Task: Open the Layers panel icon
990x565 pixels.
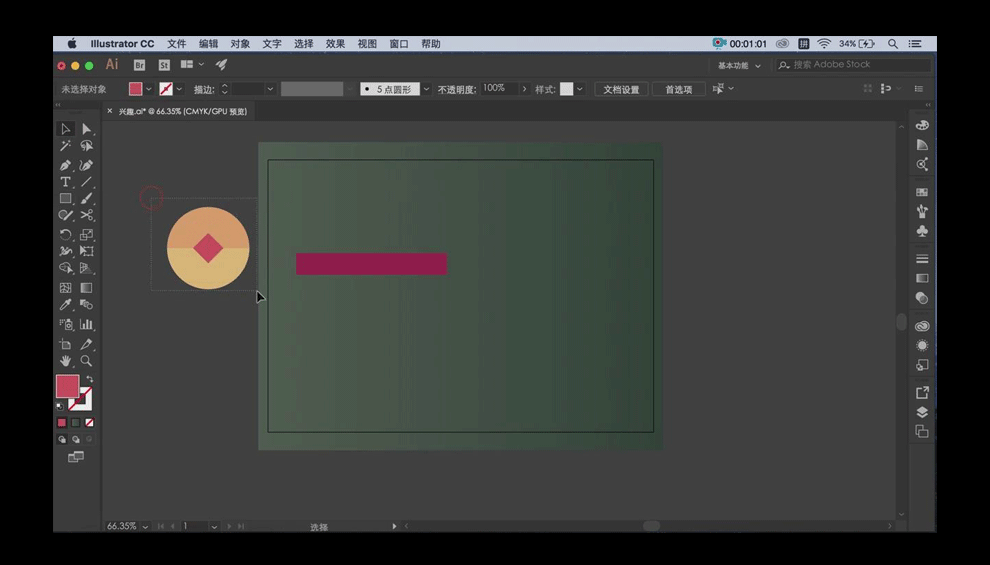Action: (922, 412)
